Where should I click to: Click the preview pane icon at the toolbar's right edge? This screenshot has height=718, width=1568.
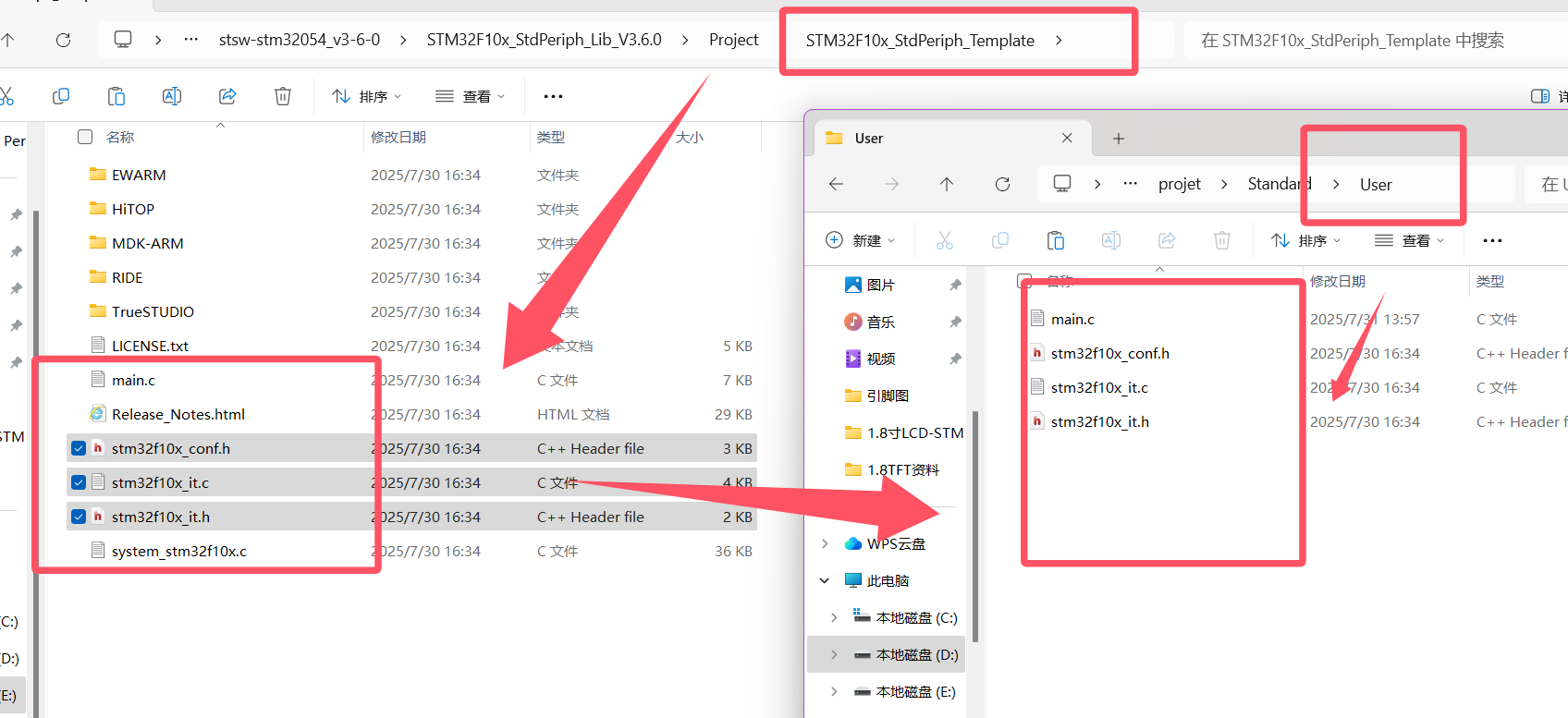tap(1540, 96)
